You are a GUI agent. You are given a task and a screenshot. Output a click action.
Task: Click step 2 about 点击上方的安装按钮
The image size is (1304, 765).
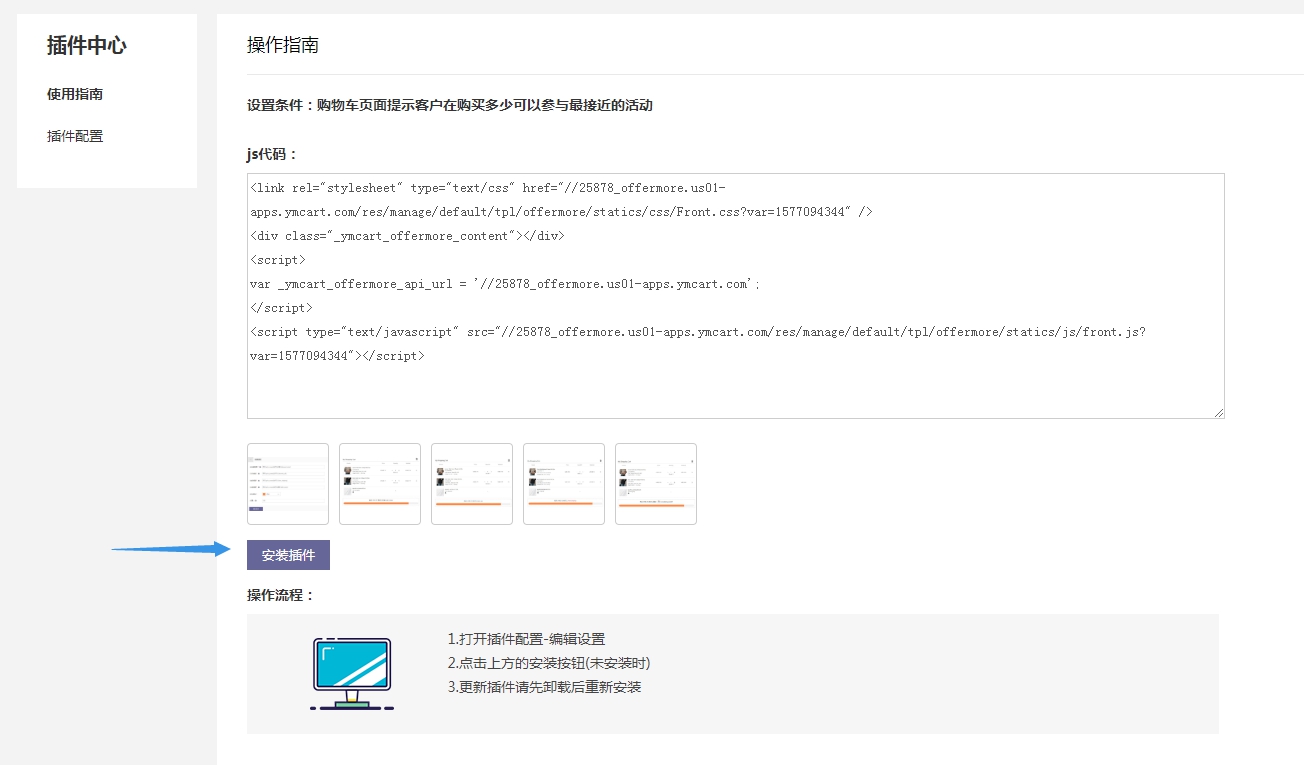click(549, 663)
